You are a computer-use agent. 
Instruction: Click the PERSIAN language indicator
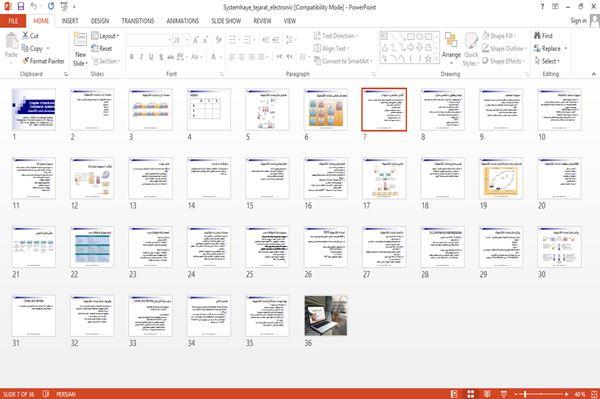66,394
